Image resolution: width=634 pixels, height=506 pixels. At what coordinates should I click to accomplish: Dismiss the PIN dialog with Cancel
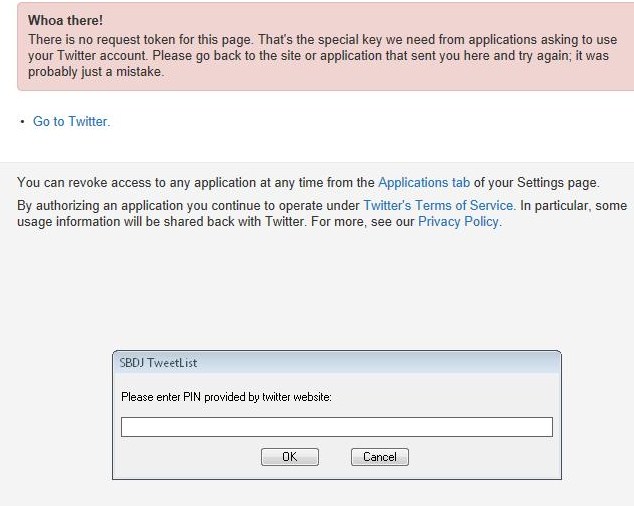point(380,457)
